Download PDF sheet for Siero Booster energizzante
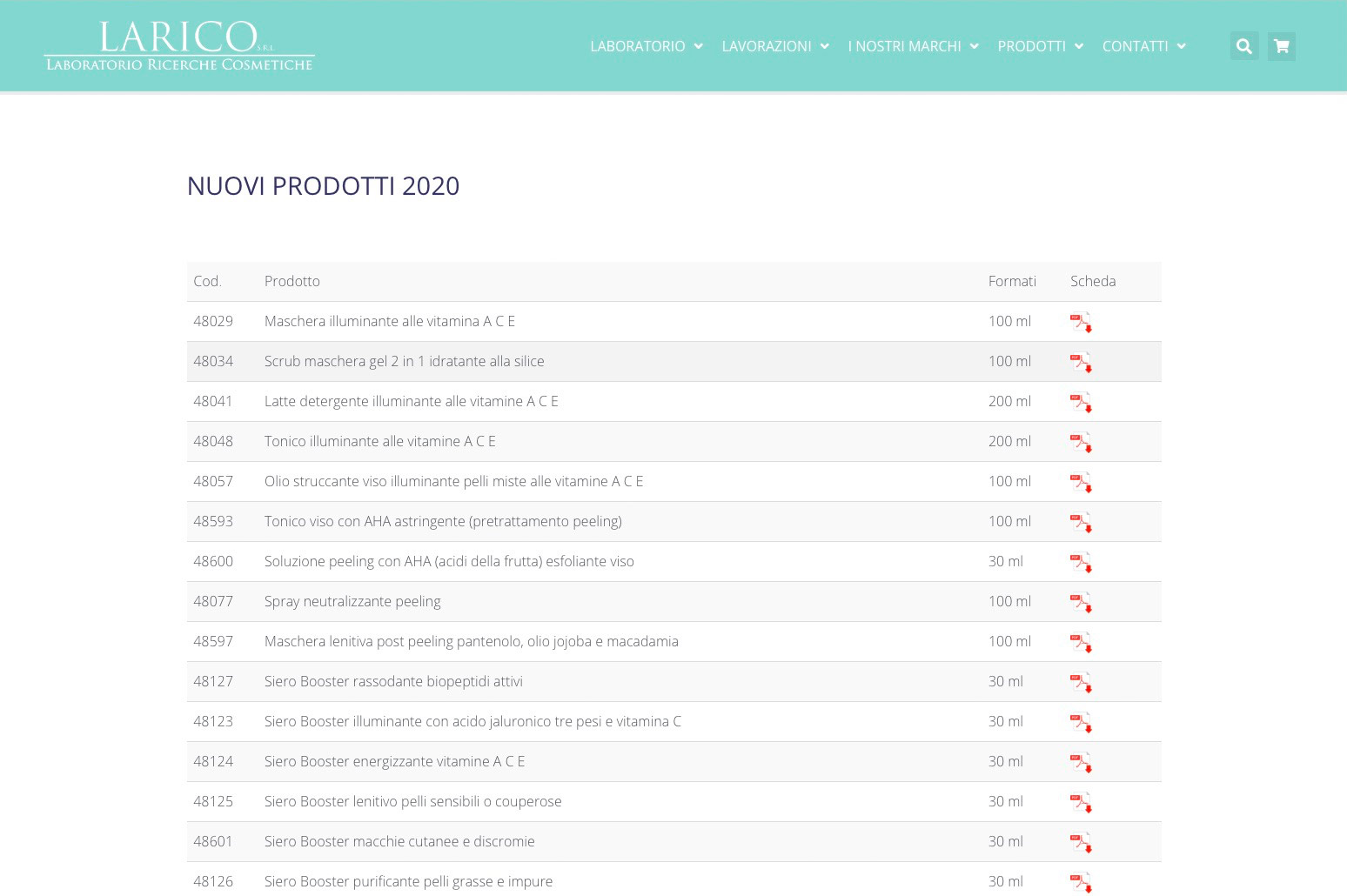This screenshot has width=1347, height=896. click(1081, 763)
